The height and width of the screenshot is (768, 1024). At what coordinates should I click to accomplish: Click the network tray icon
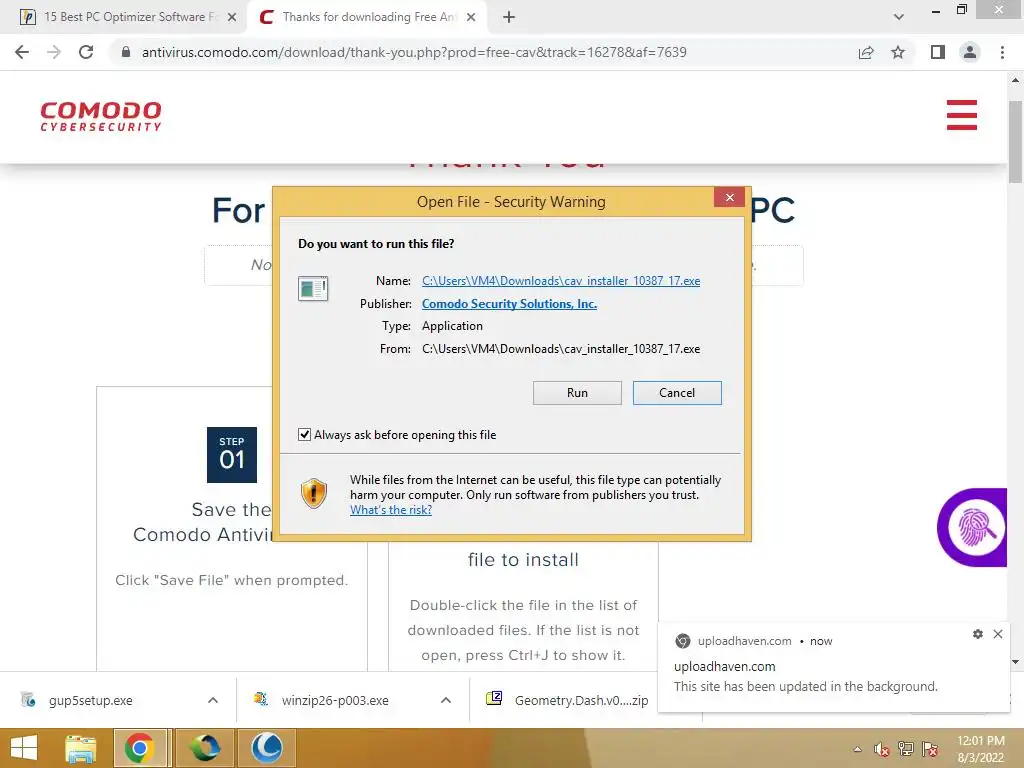point(906,749)
